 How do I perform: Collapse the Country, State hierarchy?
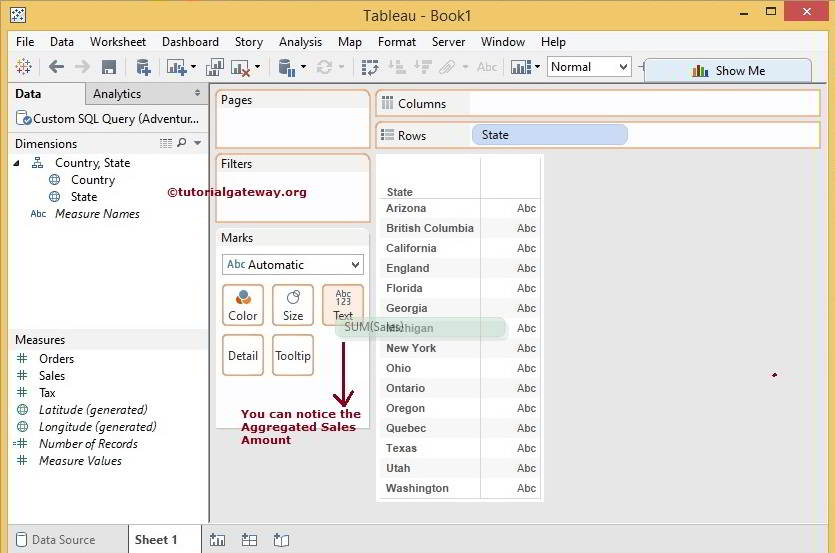pos(17,163)
